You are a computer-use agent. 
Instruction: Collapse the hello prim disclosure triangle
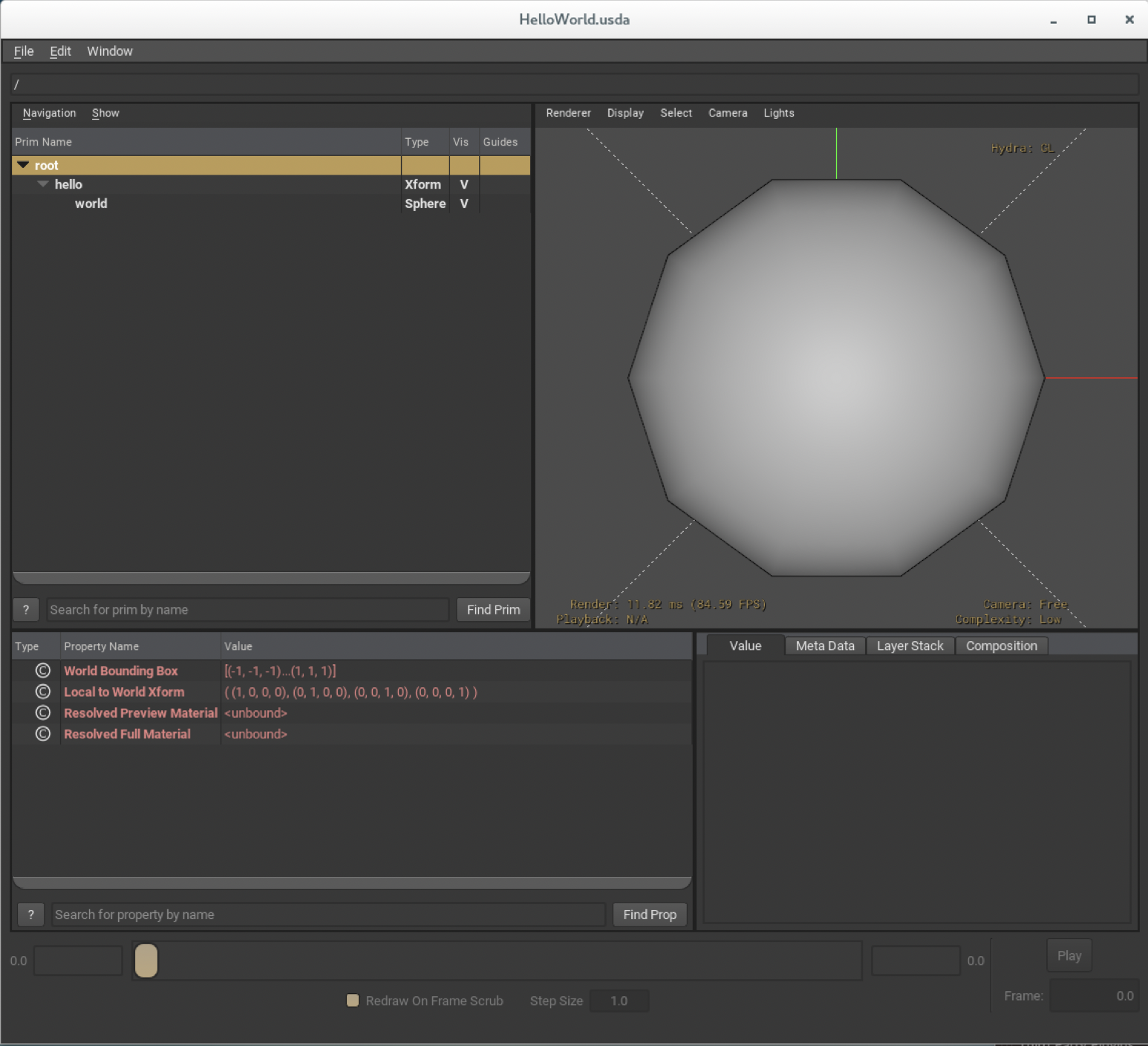tap(43, 183)
